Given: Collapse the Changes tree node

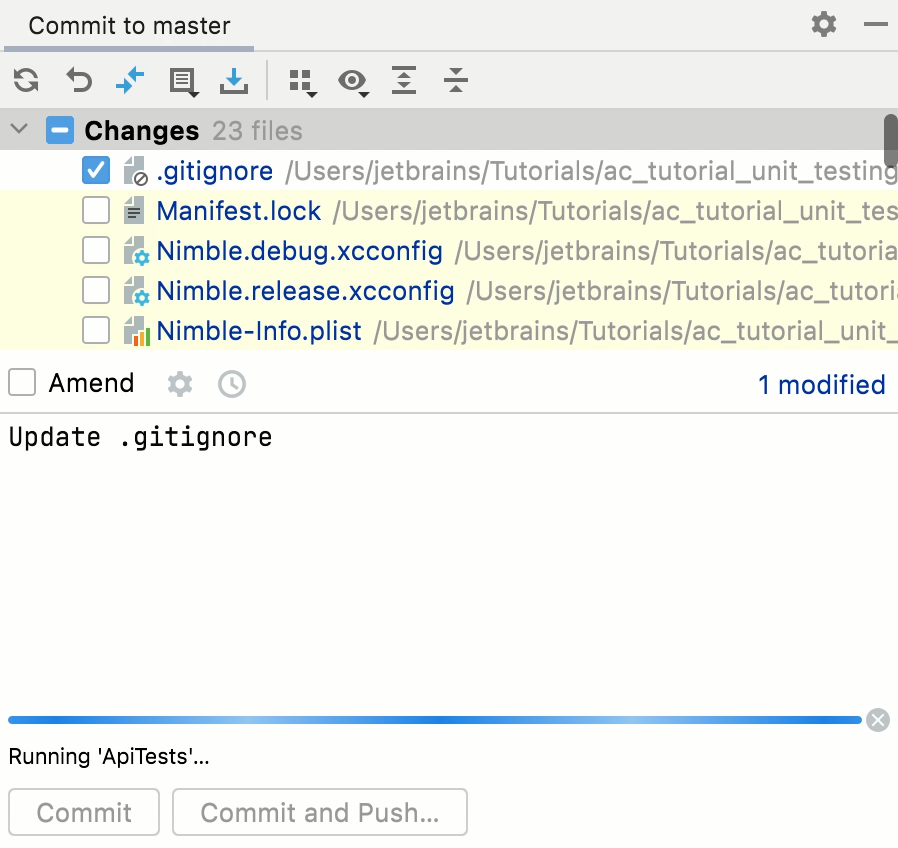Looking at the screenshot, I should point(18,130).
